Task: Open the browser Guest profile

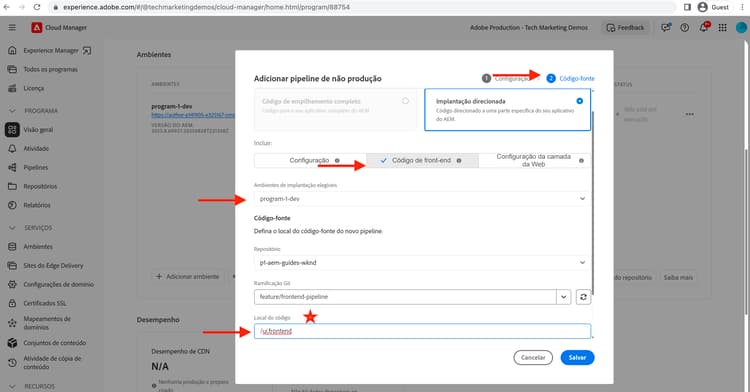Action: pos(713,7)
